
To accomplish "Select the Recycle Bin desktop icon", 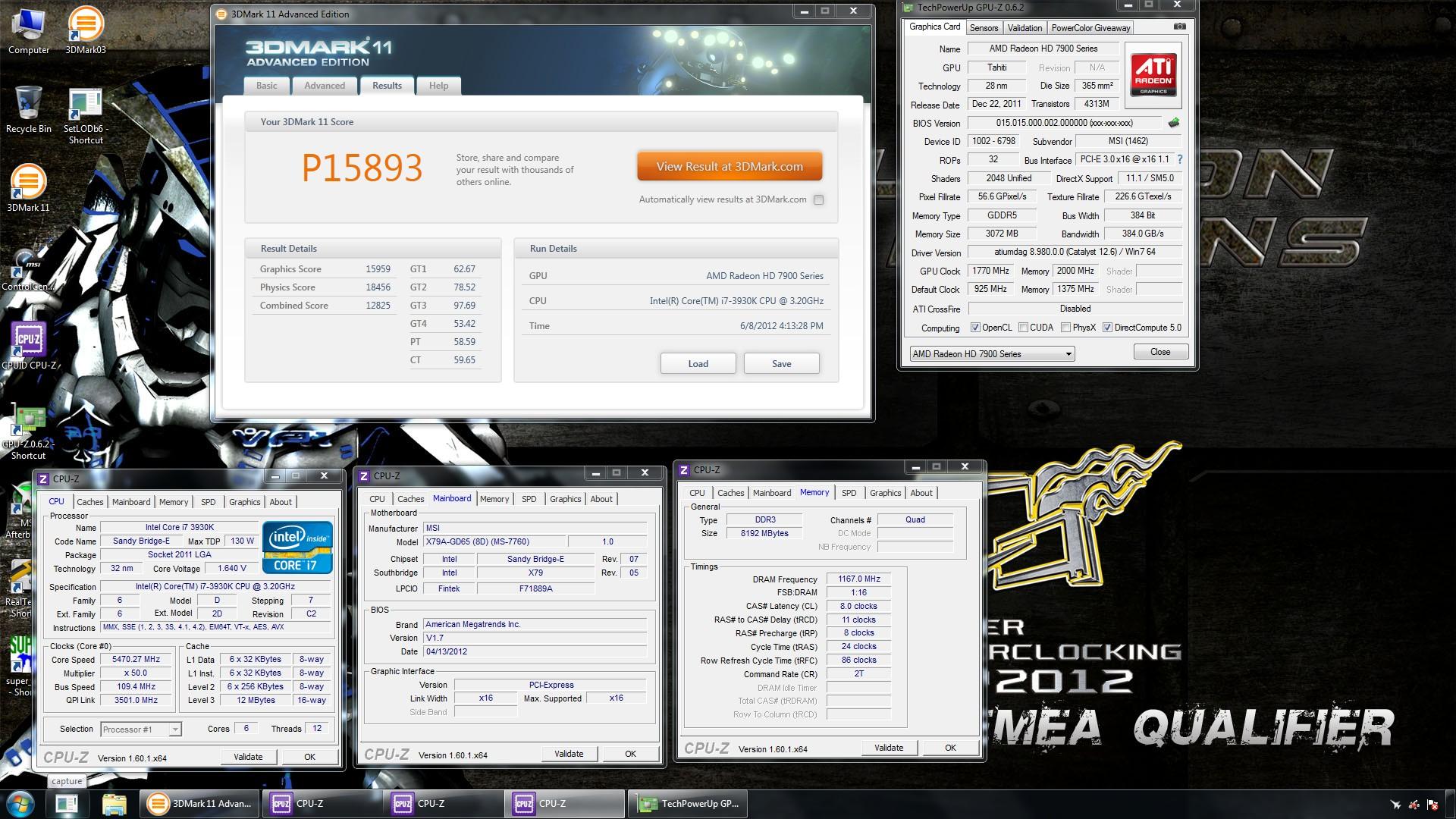I will [29, 110].
